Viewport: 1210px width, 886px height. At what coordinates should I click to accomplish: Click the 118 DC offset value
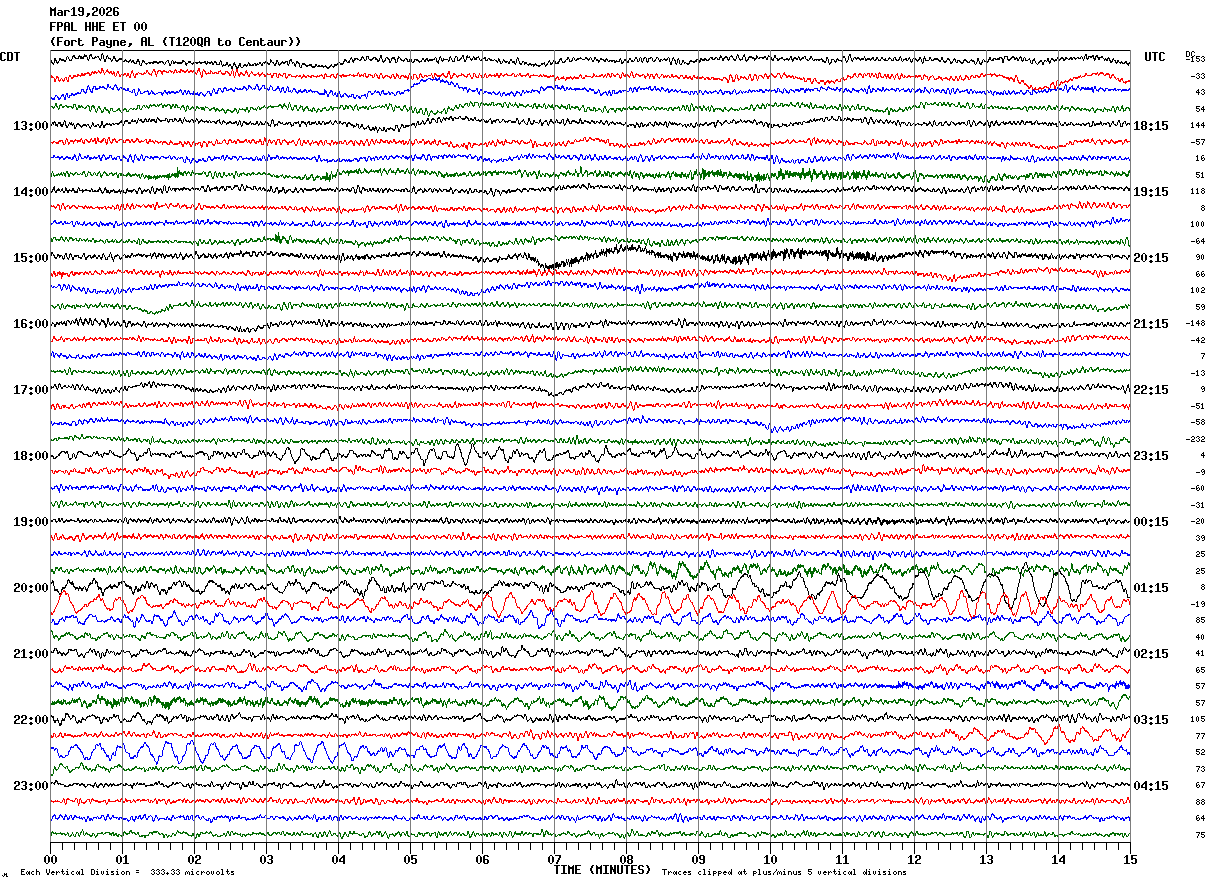[x=1198, y=191]
